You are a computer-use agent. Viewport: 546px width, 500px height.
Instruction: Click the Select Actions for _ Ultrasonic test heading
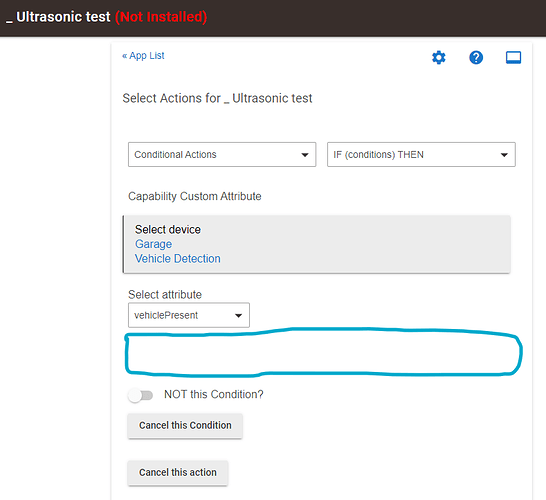(x=217, y=99)
